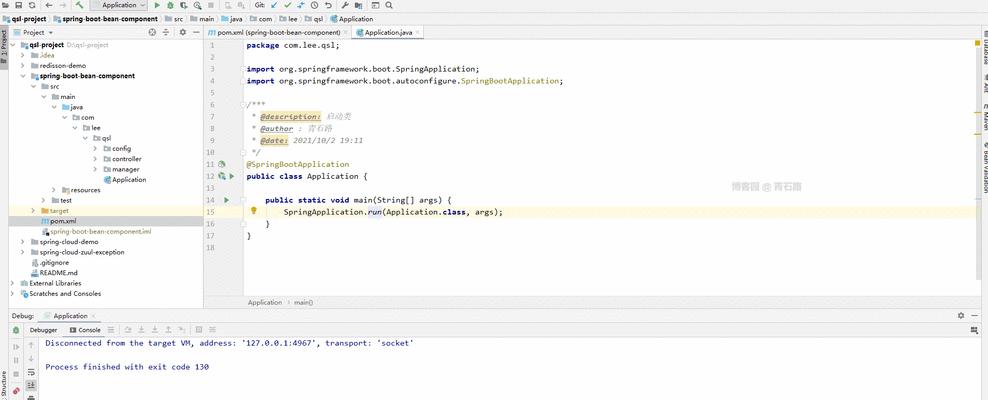Expand the redisson-demo module
988x400 pixels.
point(22,66)
